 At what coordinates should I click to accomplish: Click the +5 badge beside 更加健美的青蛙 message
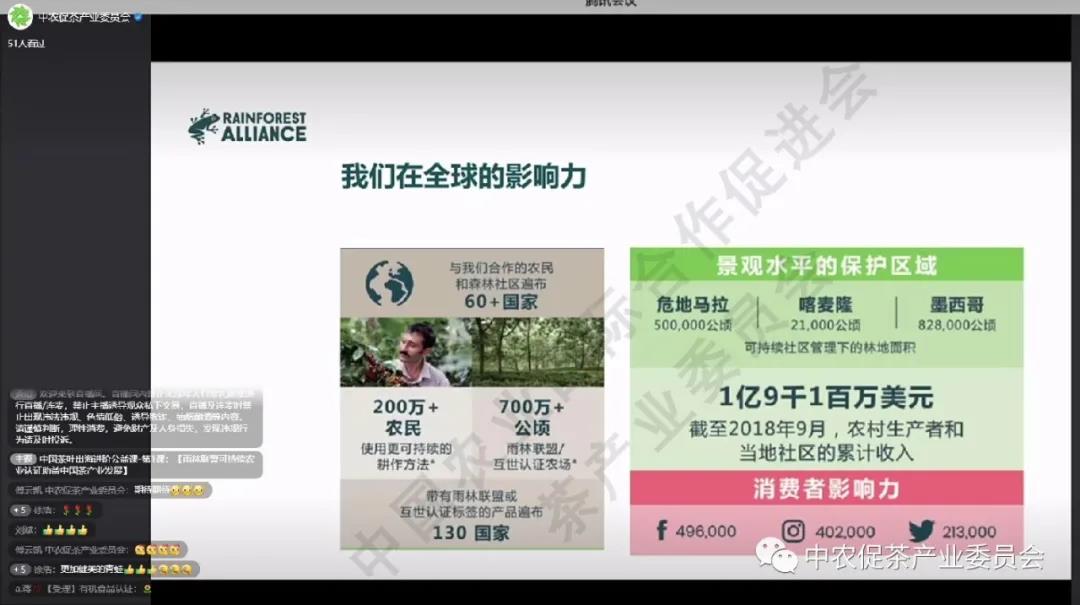coord(19,569)
